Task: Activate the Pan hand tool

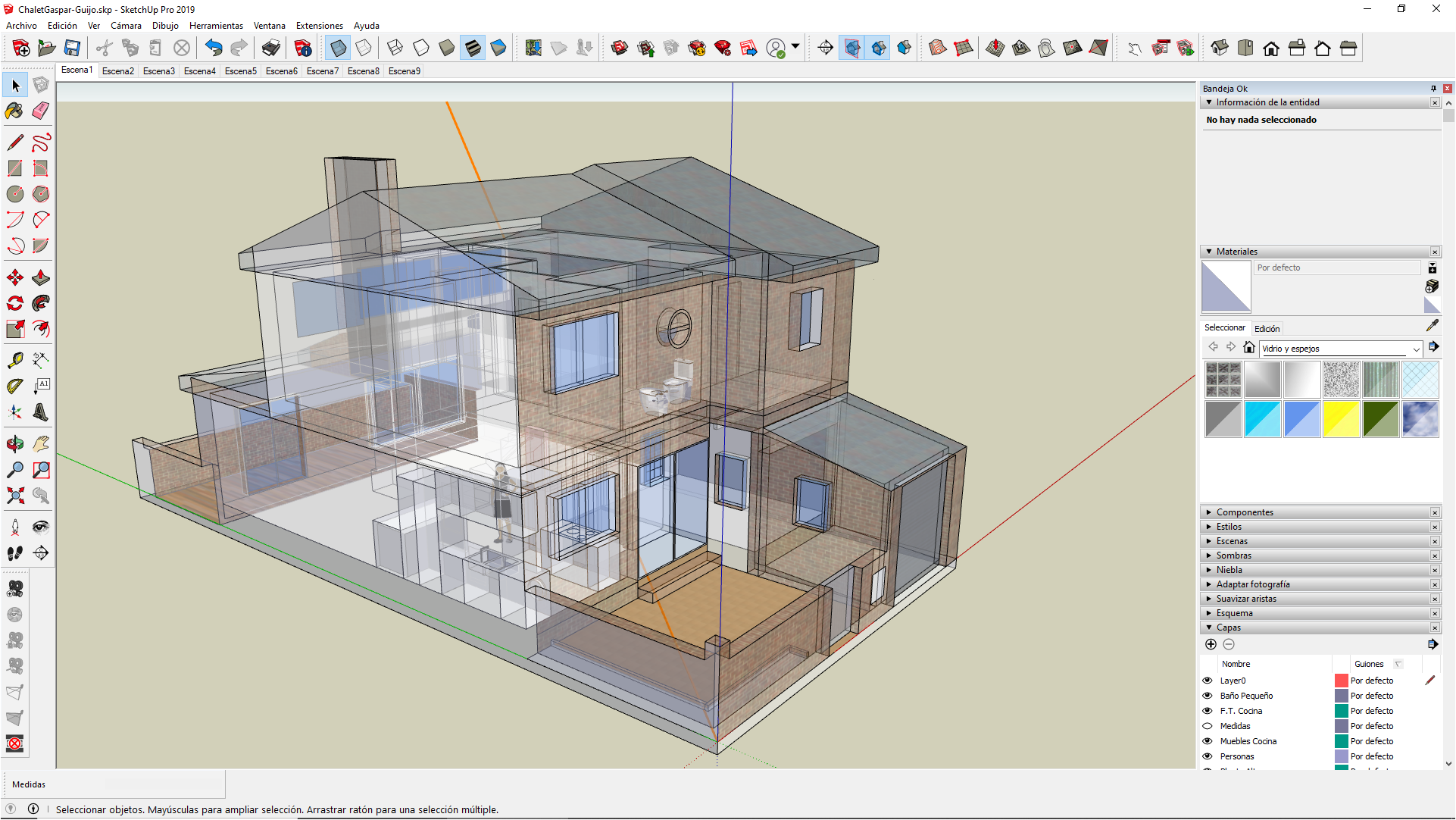Action: click(41, 444)
